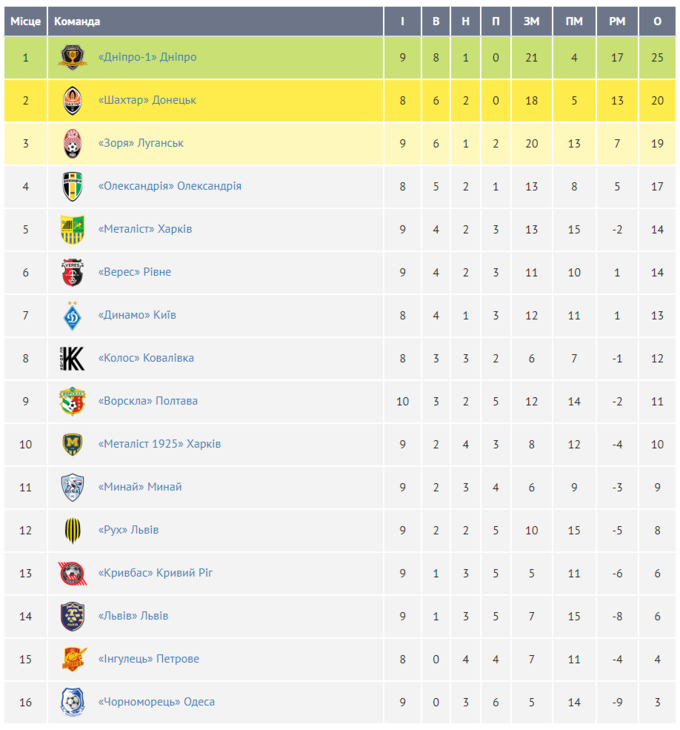Click the Vorskla Poltava club crest
Image resolution: width=680 pixels, height=730 pixels.
pos(73,402)
